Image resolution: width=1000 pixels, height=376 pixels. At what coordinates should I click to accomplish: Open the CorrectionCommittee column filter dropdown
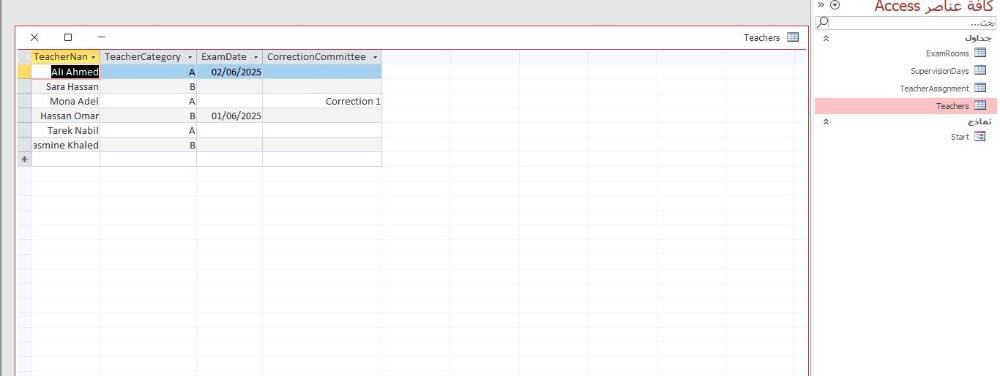point(375,57)
